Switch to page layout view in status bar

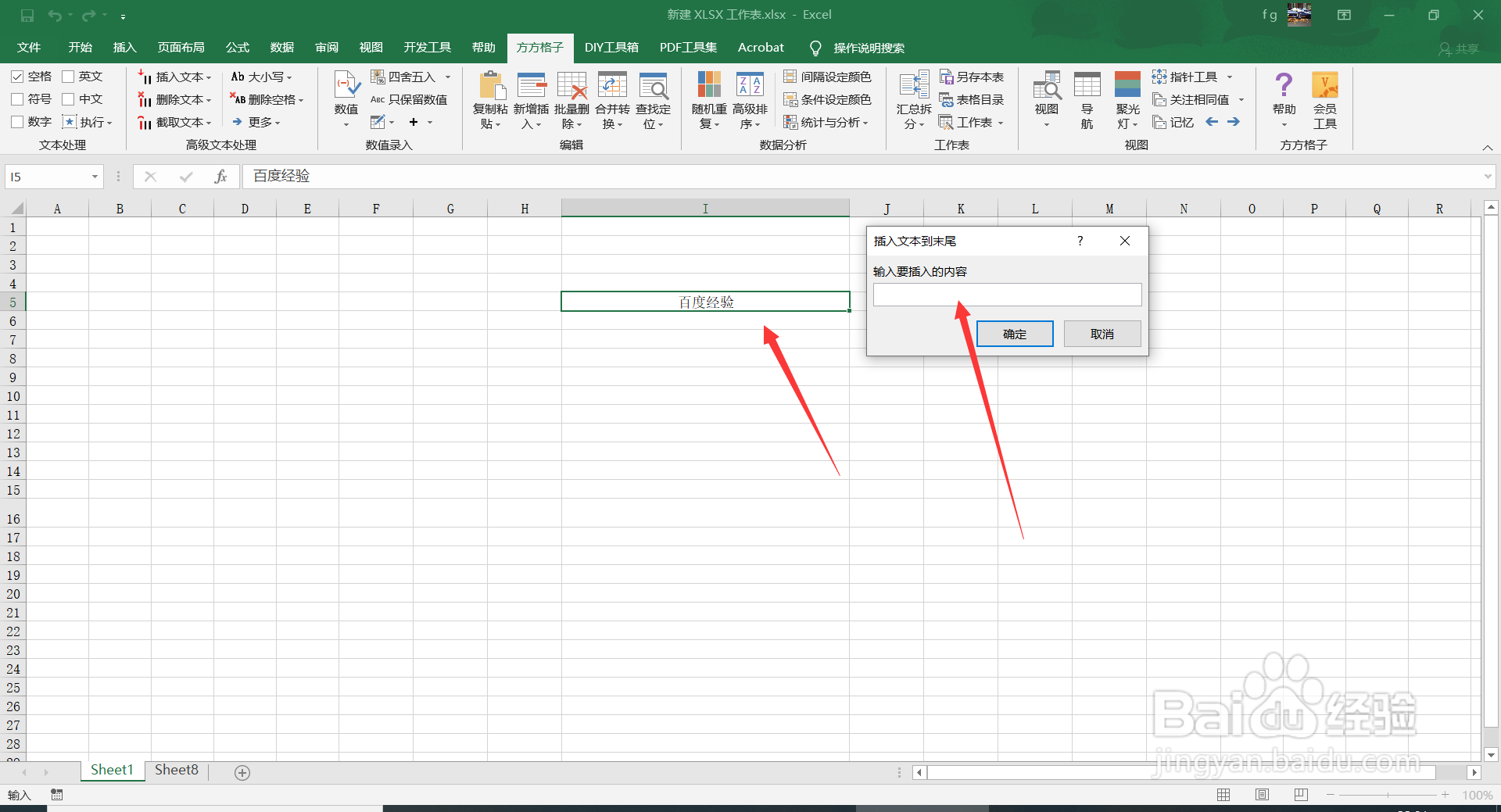[1262, 795]
